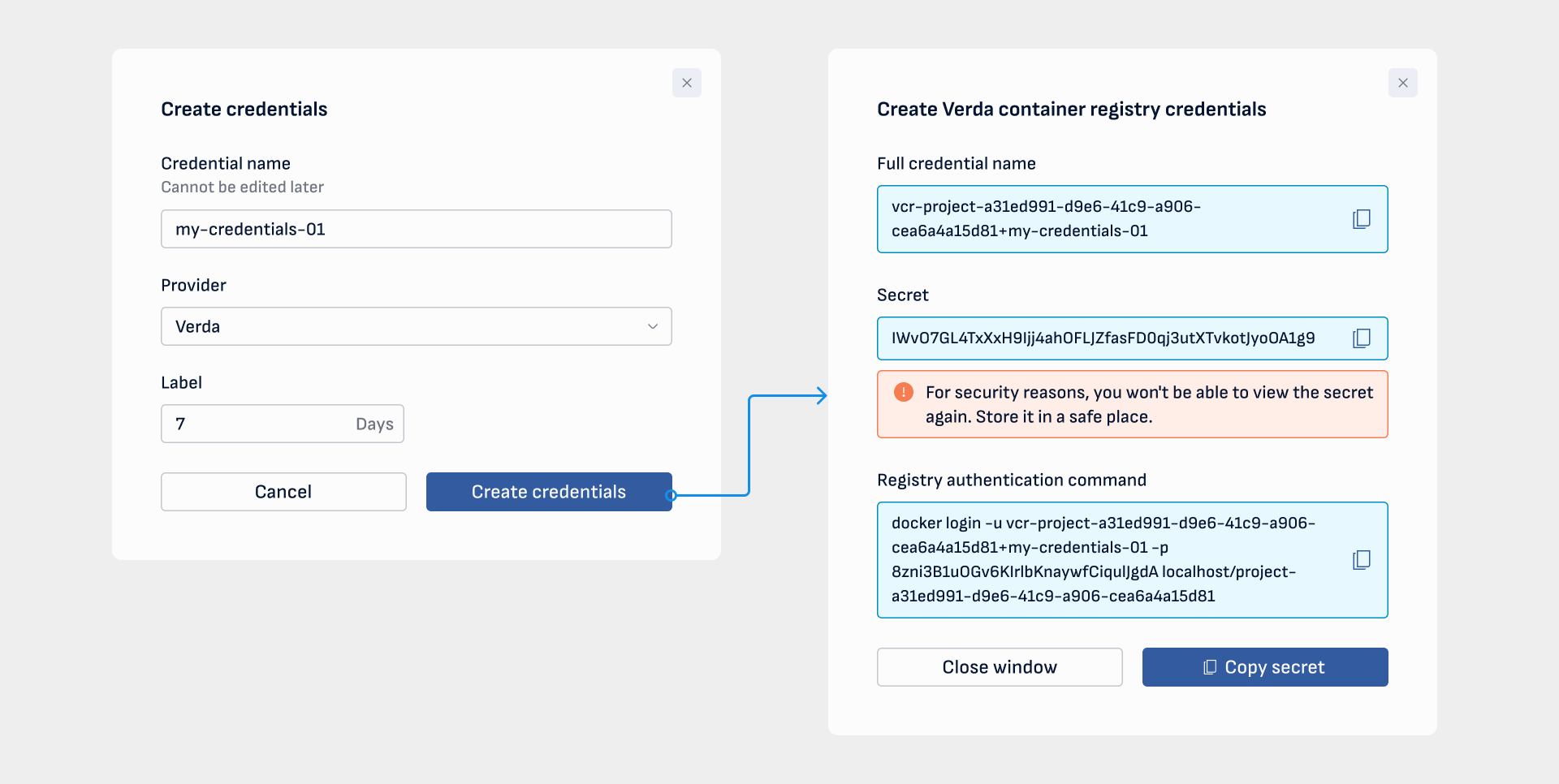The width and height of the screenshot is (1559, 784).
Task: Click the docker login command text
Action: pos(1104,560)
